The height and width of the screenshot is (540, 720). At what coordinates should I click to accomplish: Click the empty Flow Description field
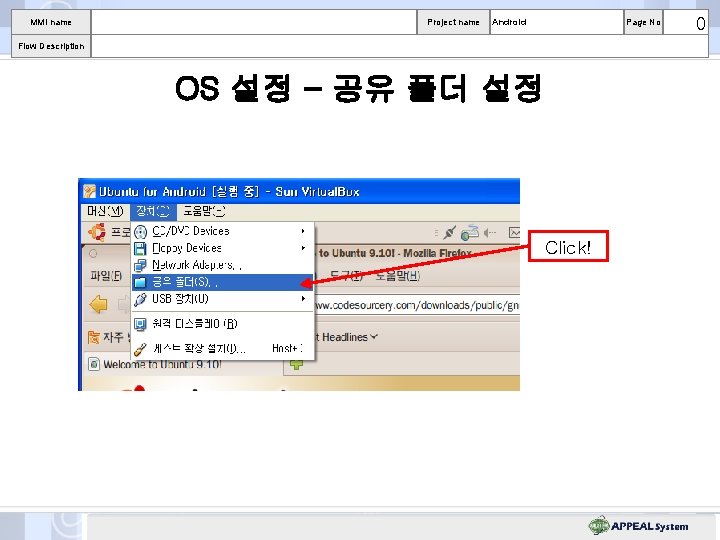399,46
